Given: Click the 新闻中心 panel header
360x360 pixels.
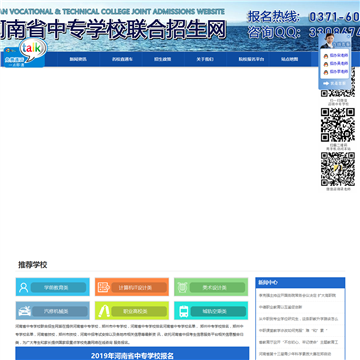Looking at the screenshot, I should [x=300, y=282].
